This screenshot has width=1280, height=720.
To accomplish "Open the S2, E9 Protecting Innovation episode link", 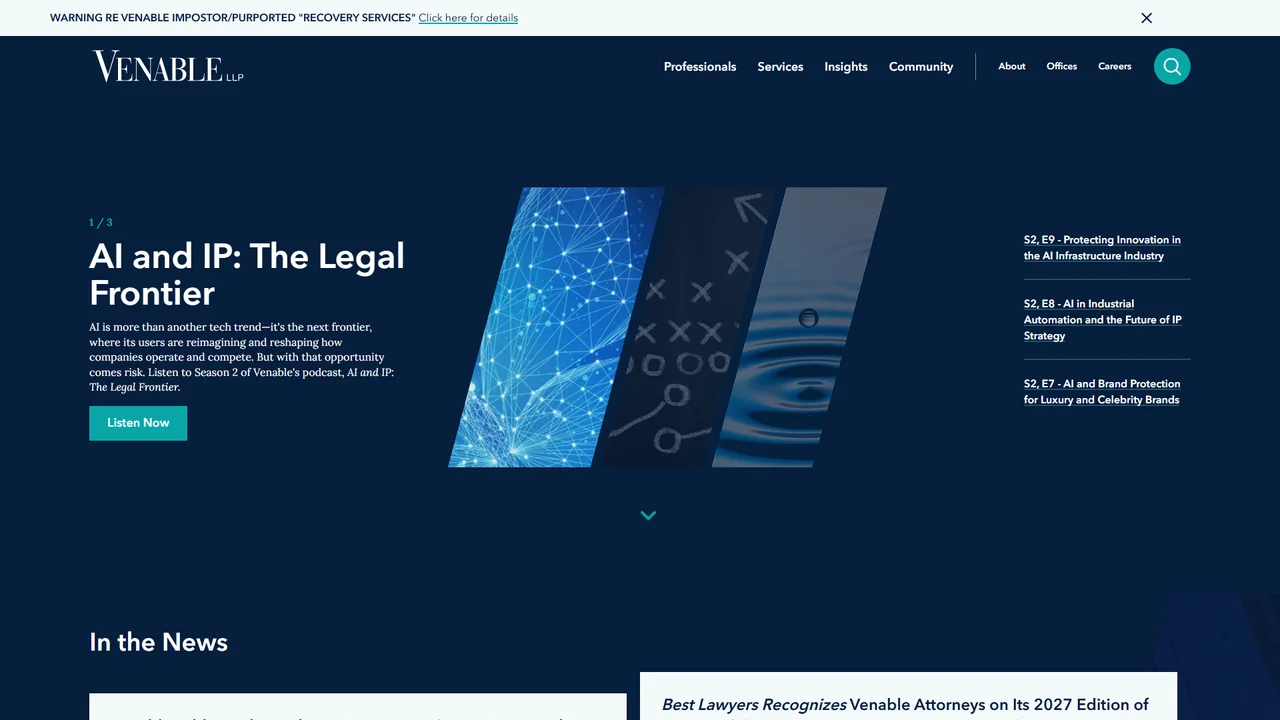I will (x=1102, y=248).
